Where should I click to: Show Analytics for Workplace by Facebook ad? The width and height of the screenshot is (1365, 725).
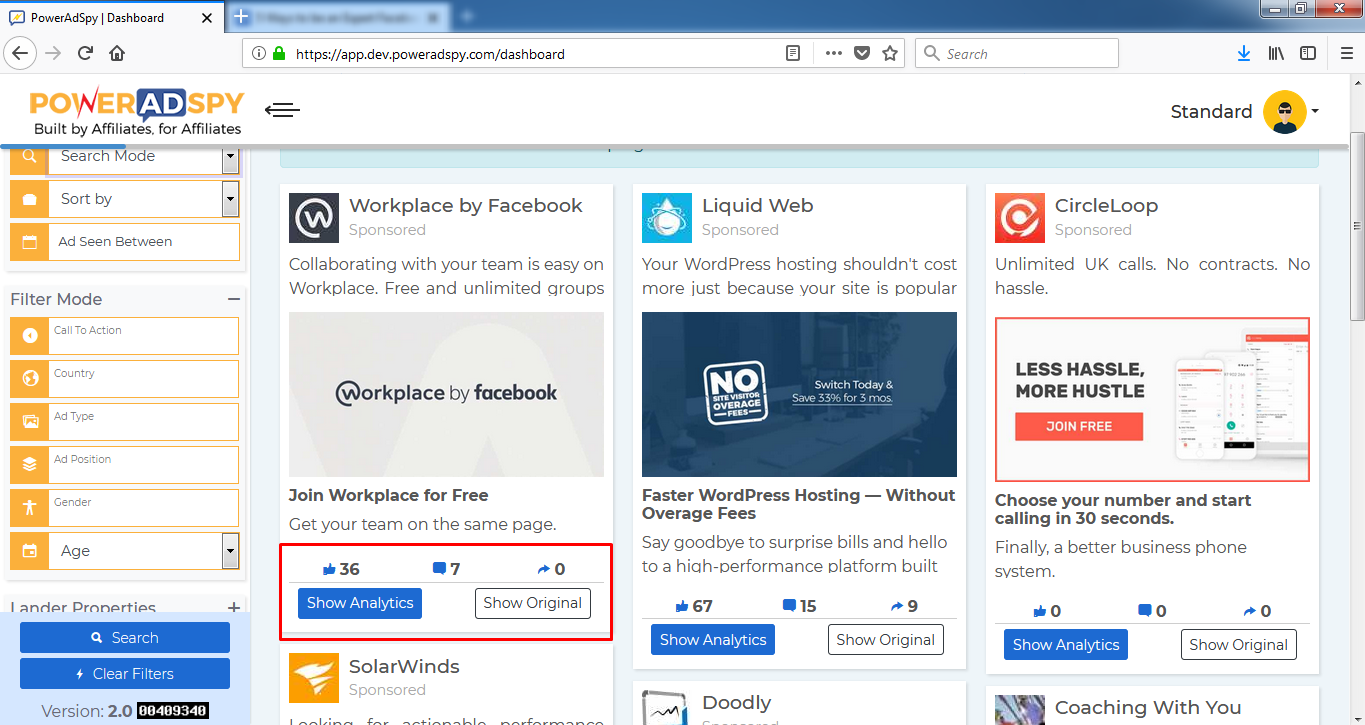click(360, 603)
